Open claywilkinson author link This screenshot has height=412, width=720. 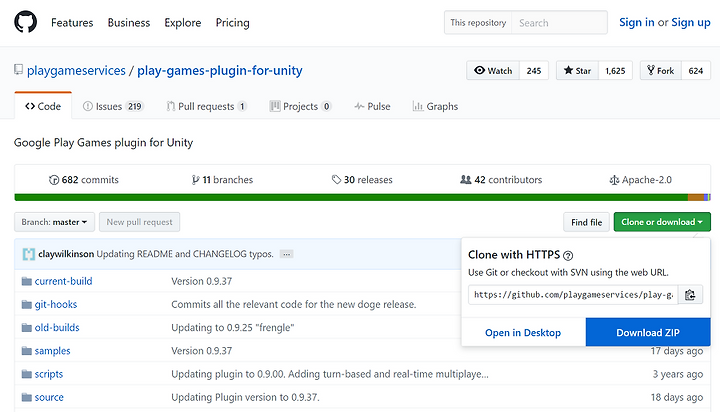click(66, 254)
